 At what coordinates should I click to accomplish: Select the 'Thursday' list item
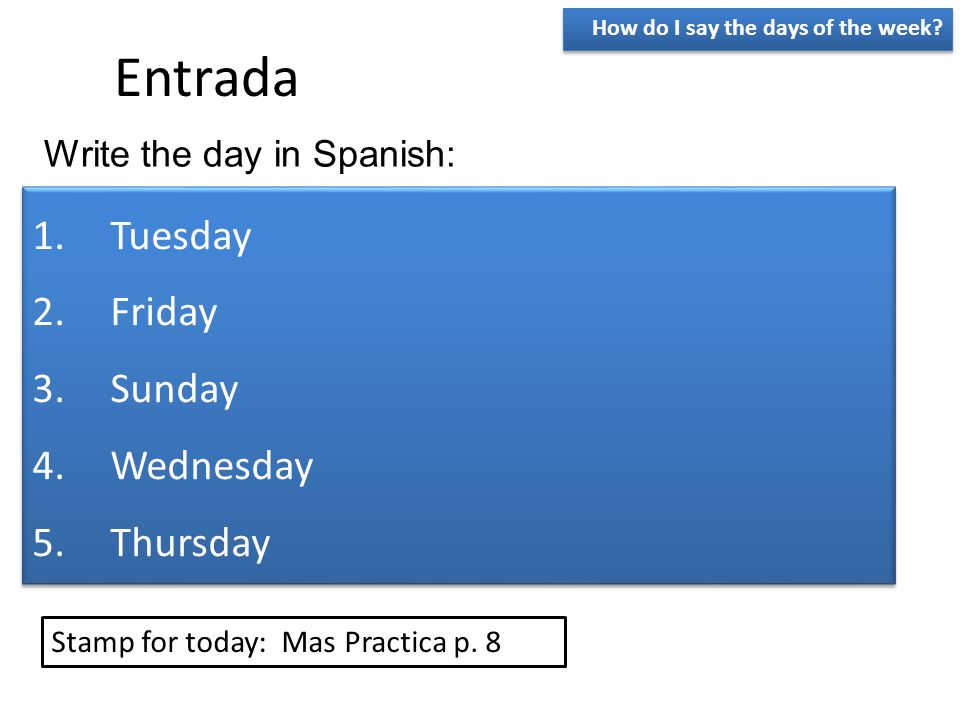190,543
